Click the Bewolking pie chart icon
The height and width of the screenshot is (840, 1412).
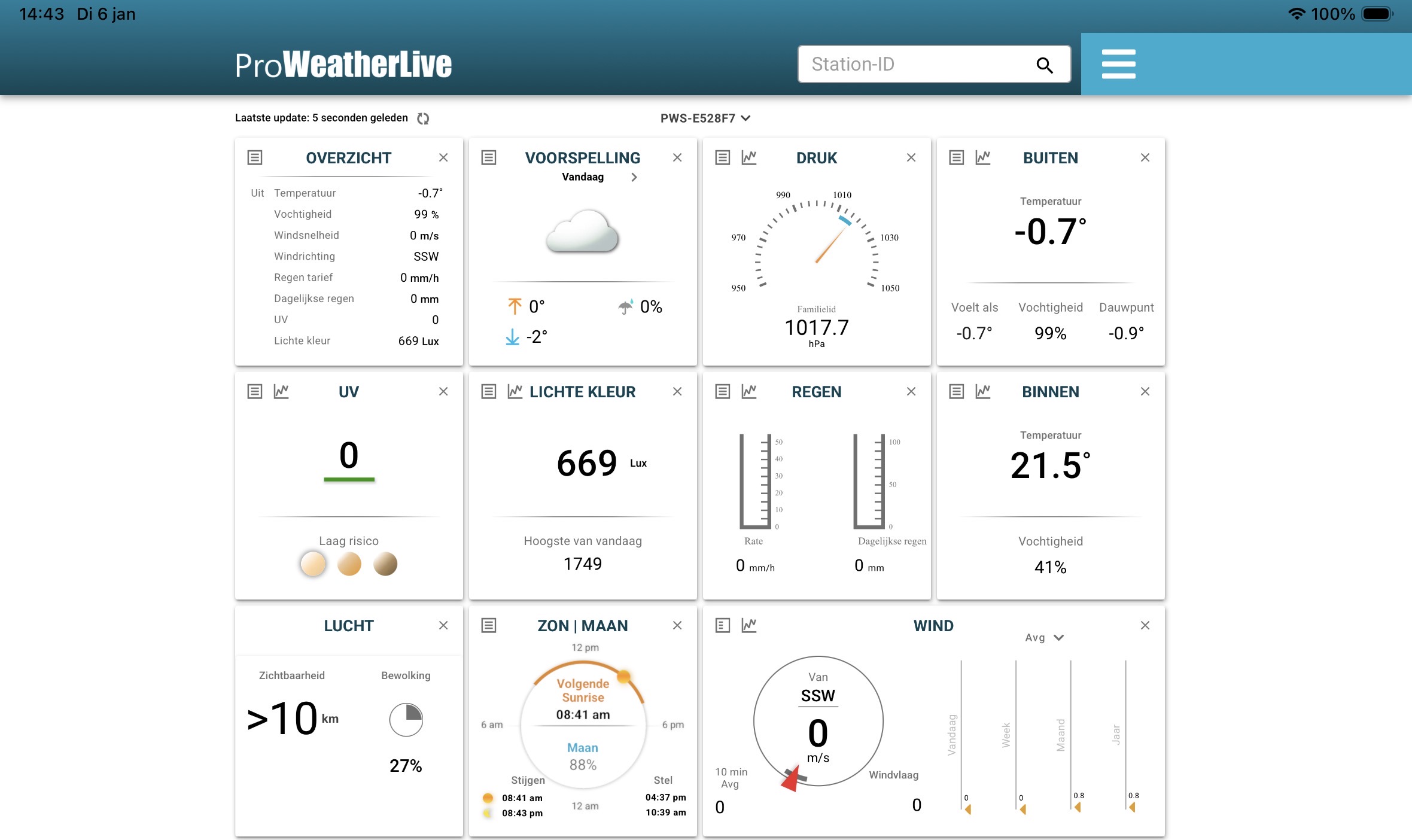406,720
